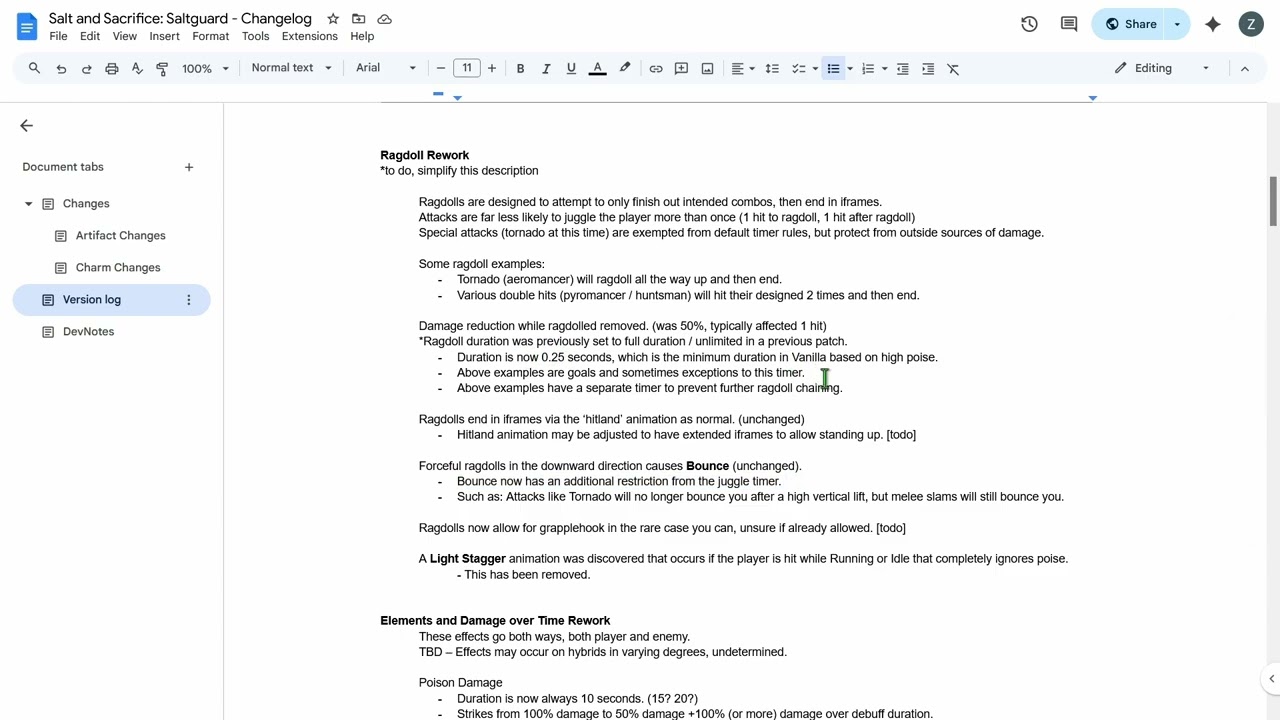Screen dimensions: 1280x720
Task: Open the Insert menu
Action: [x=164, y=36]
